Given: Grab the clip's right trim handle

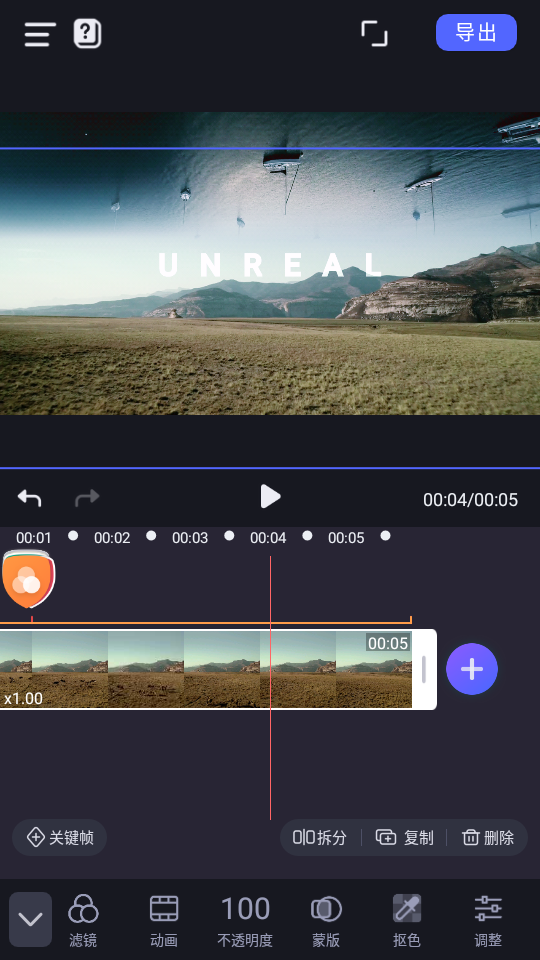Looking at the screenshot, I should (x=424, y=669).
